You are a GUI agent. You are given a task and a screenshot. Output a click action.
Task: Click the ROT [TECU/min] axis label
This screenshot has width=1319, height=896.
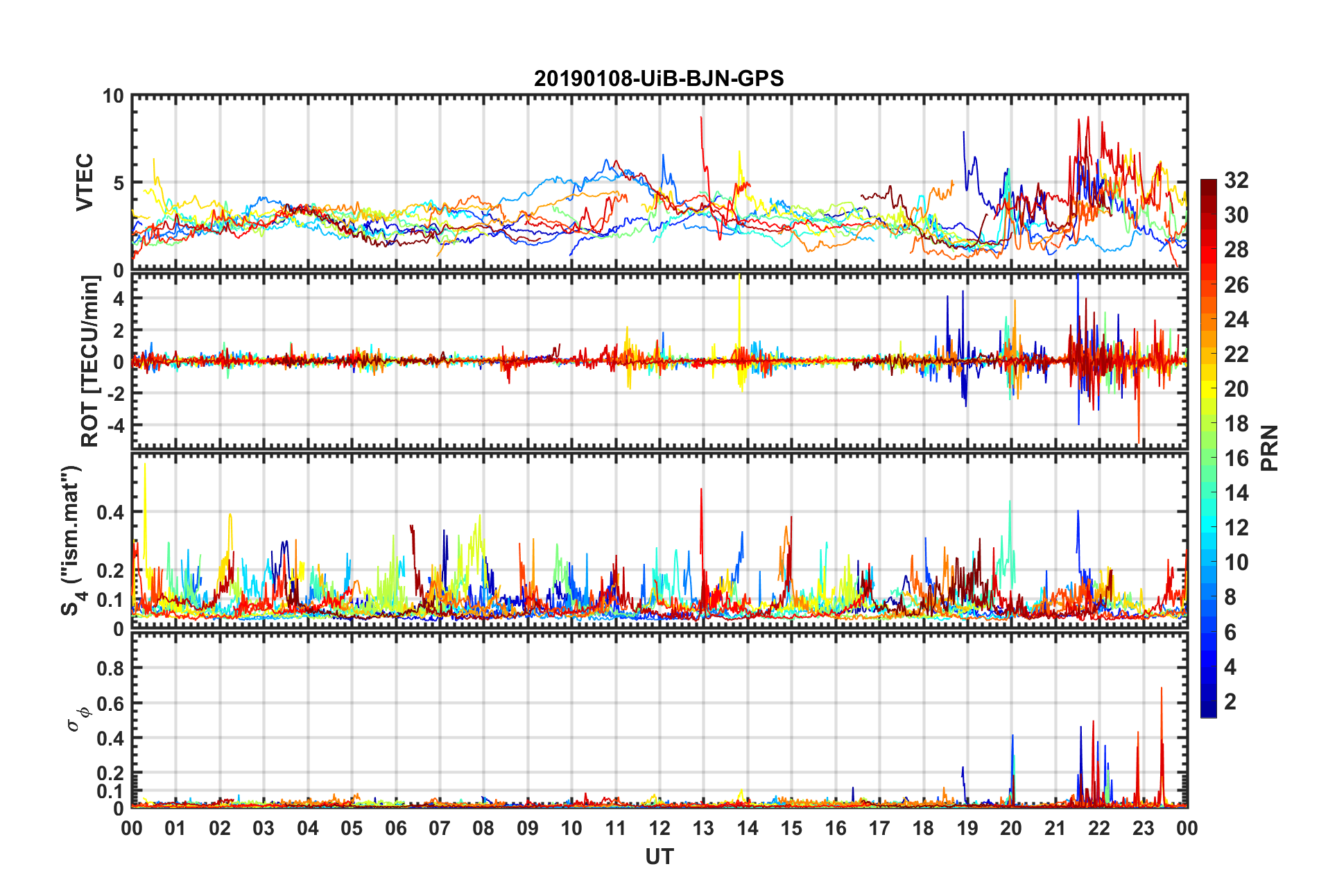pos(90,361)
